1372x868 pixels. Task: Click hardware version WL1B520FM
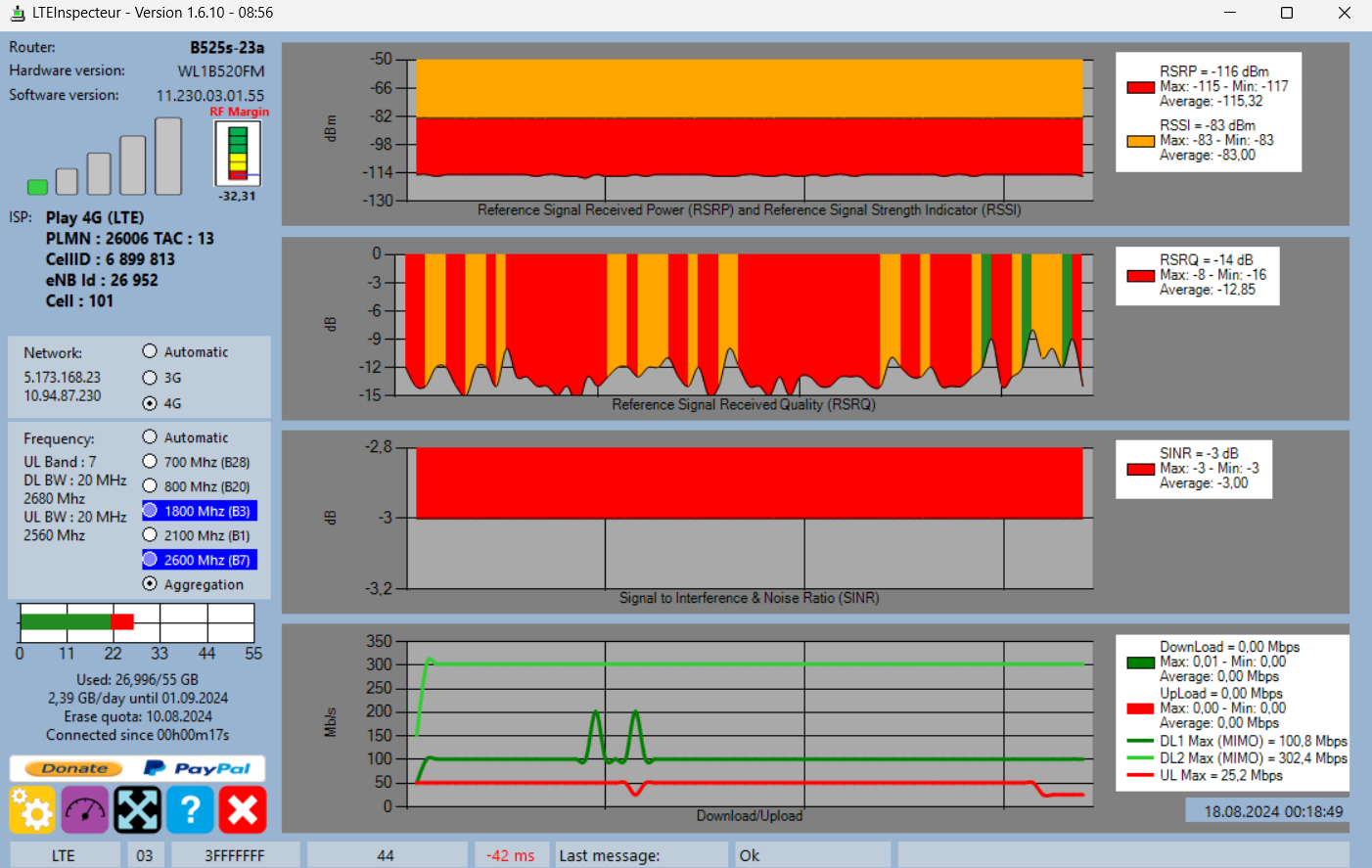pos(221,70)
